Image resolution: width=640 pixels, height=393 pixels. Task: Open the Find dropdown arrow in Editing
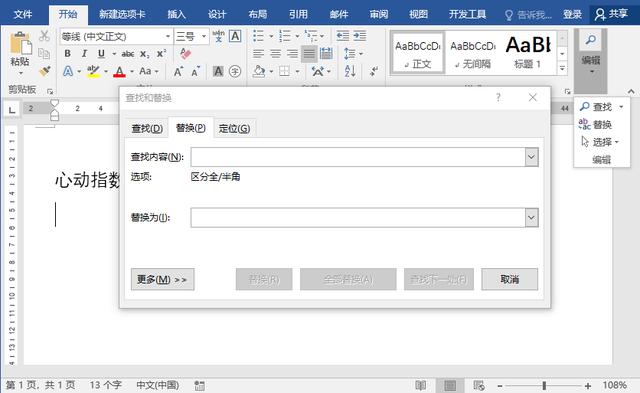[x=621, y=107]
